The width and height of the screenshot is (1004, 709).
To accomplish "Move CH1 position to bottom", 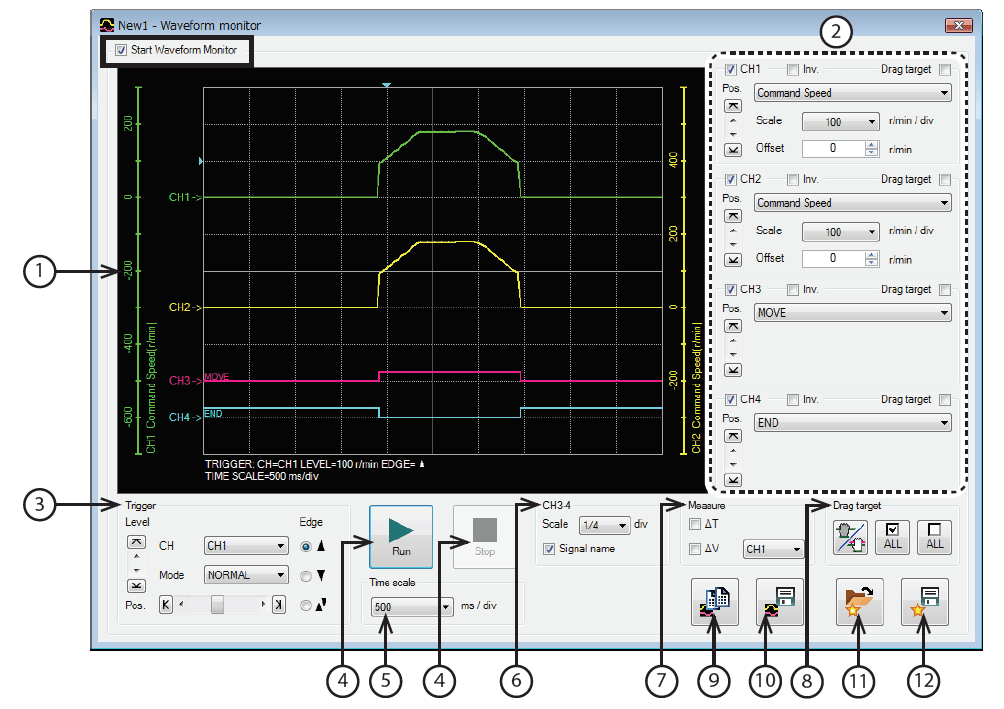I will (x=733, y=149).
